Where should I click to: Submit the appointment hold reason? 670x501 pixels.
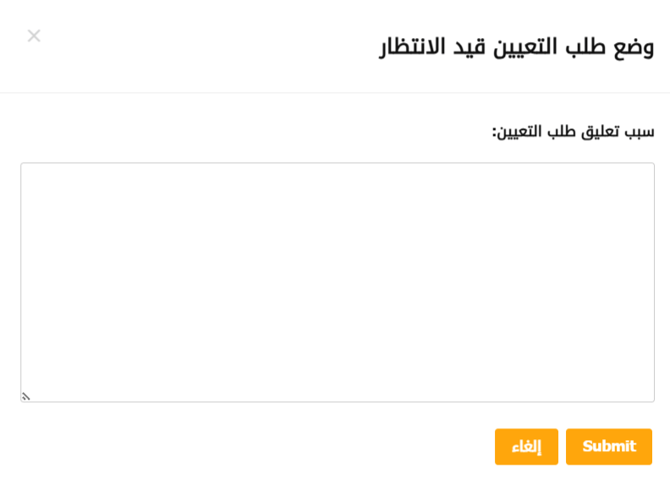tap(609, 447)
